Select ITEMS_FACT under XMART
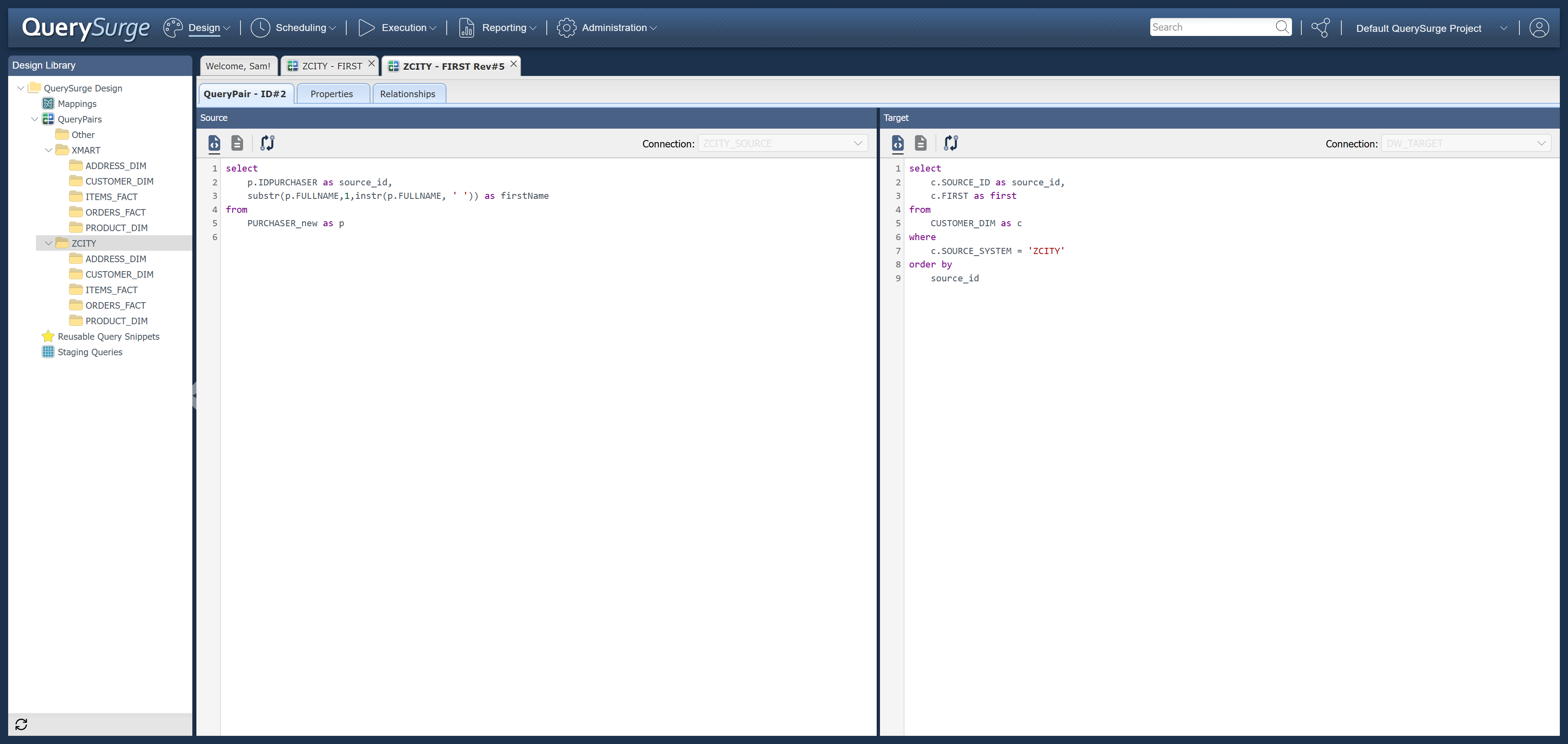 111,197
